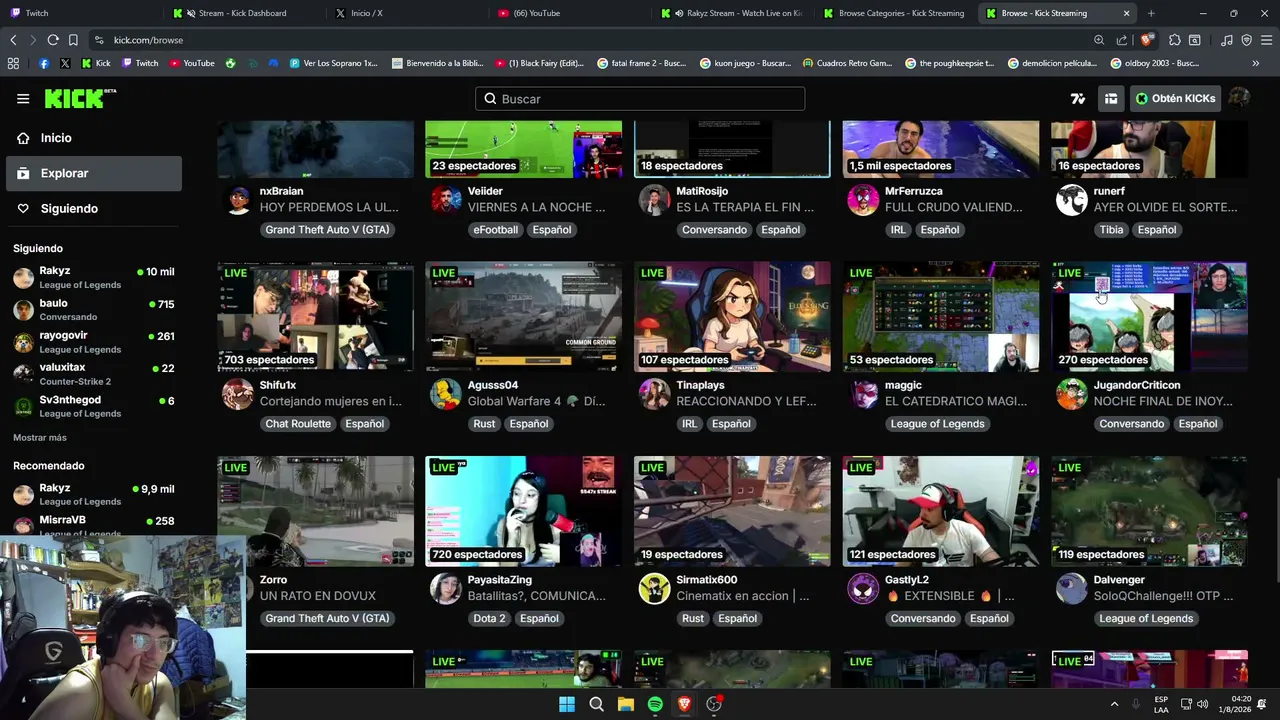Click Shifu1x streamer avatar

tap(238, 394)
